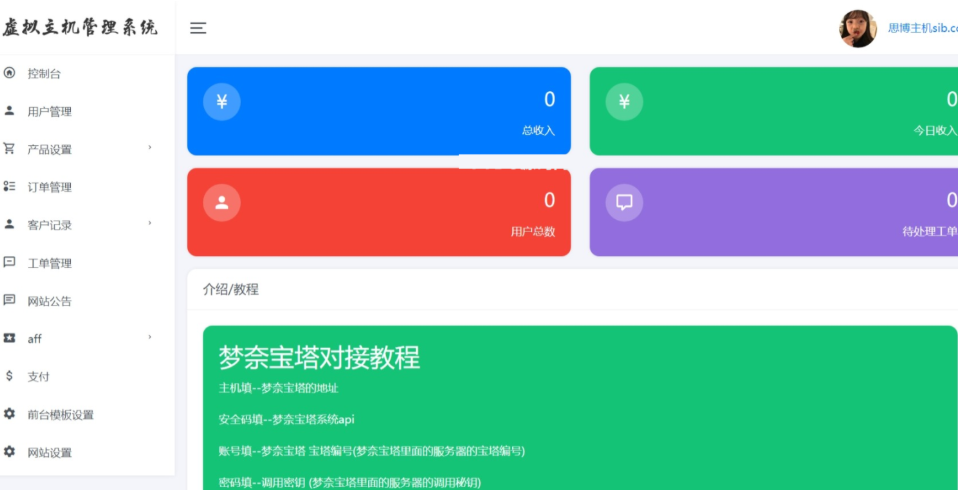Click the 订单管理 list icon
The image size is (958, 490).
[x=9, y=186]
